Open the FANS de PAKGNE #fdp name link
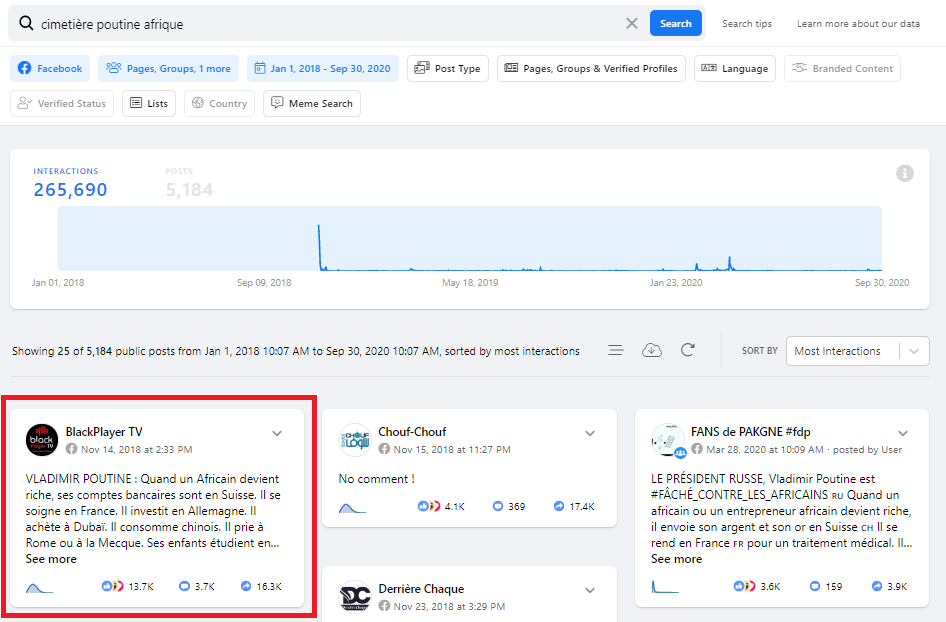The image size is (946, 622). pyautogui.click(x=751, y=432)
